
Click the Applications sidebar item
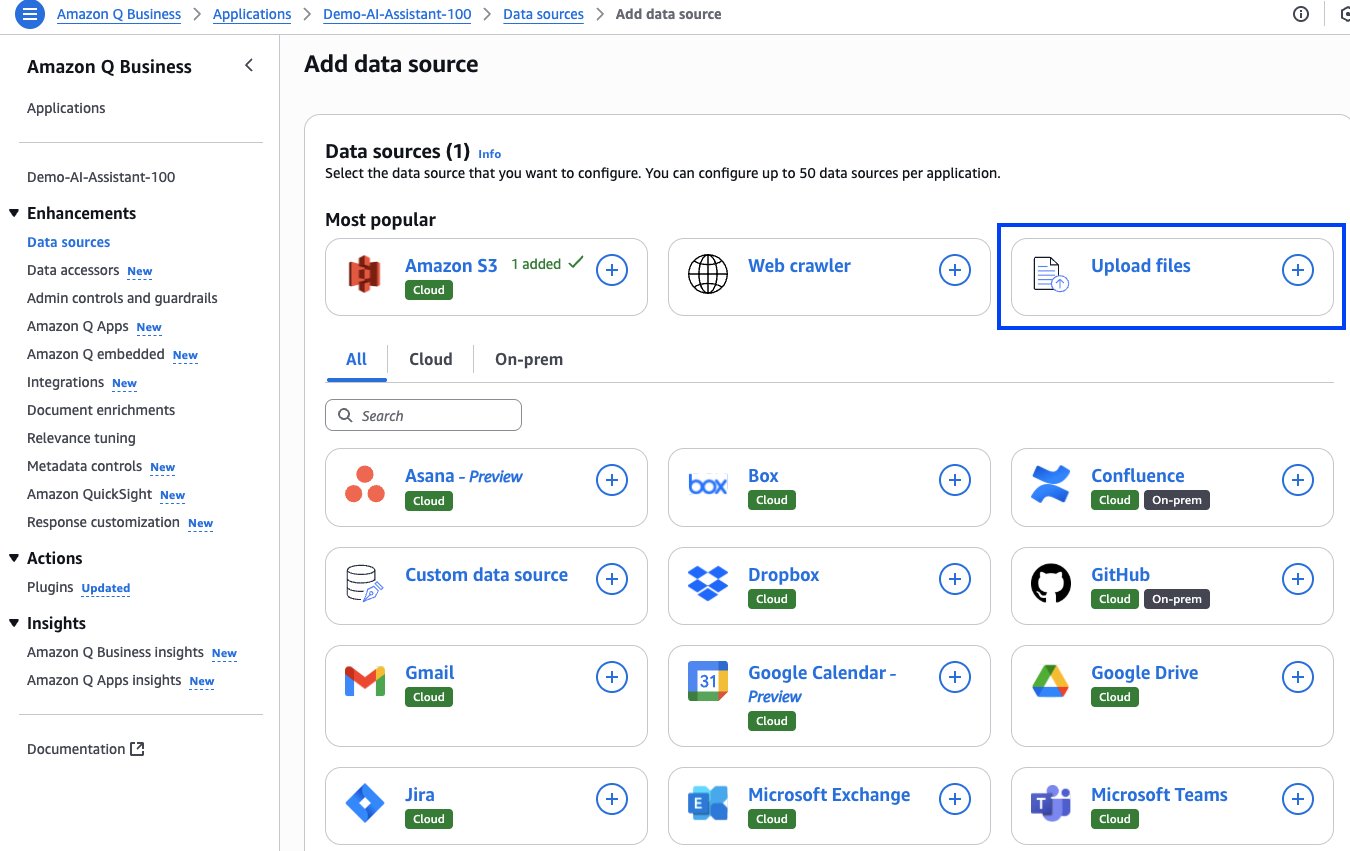pos(66,108)
